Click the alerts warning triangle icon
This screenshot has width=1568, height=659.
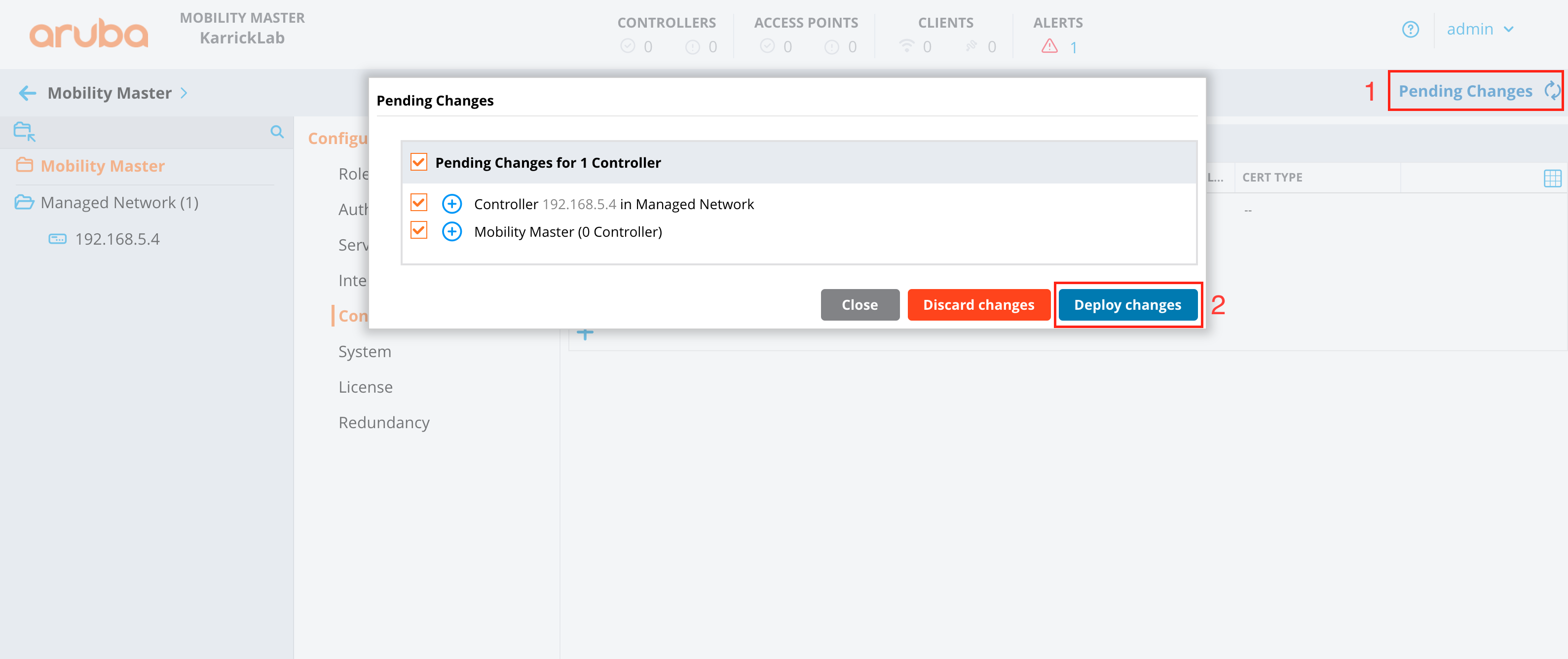click(x=1049, y=47)
